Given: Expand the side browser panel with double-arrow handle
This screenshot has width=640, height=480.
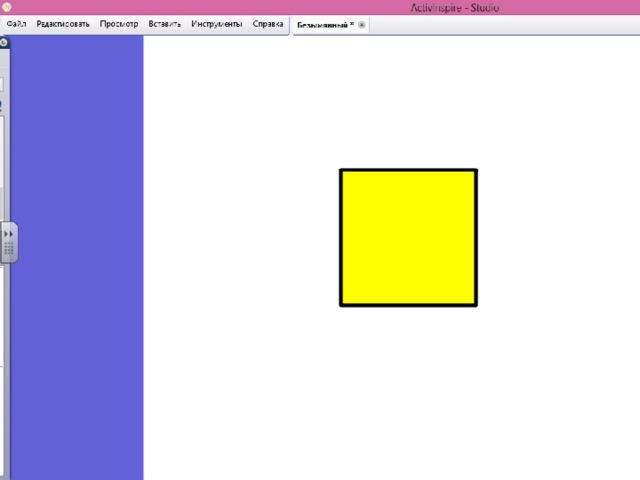Looking at the screenshot, I should pos(9,234).
